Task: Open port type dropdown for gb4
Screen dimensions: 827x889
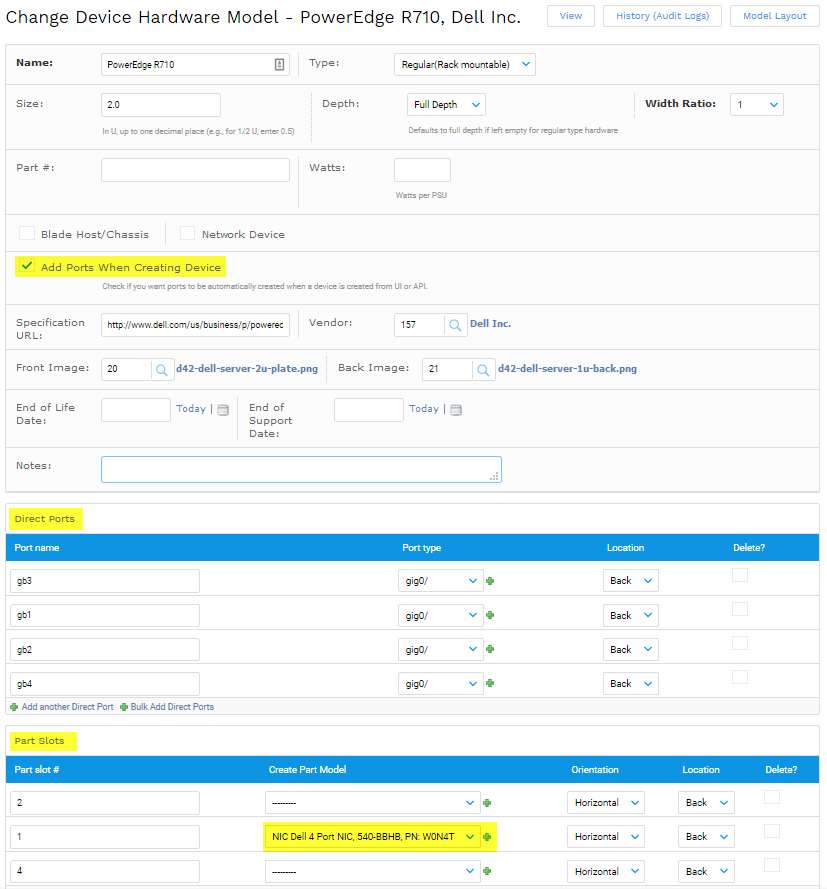Action: coord(441,683)
